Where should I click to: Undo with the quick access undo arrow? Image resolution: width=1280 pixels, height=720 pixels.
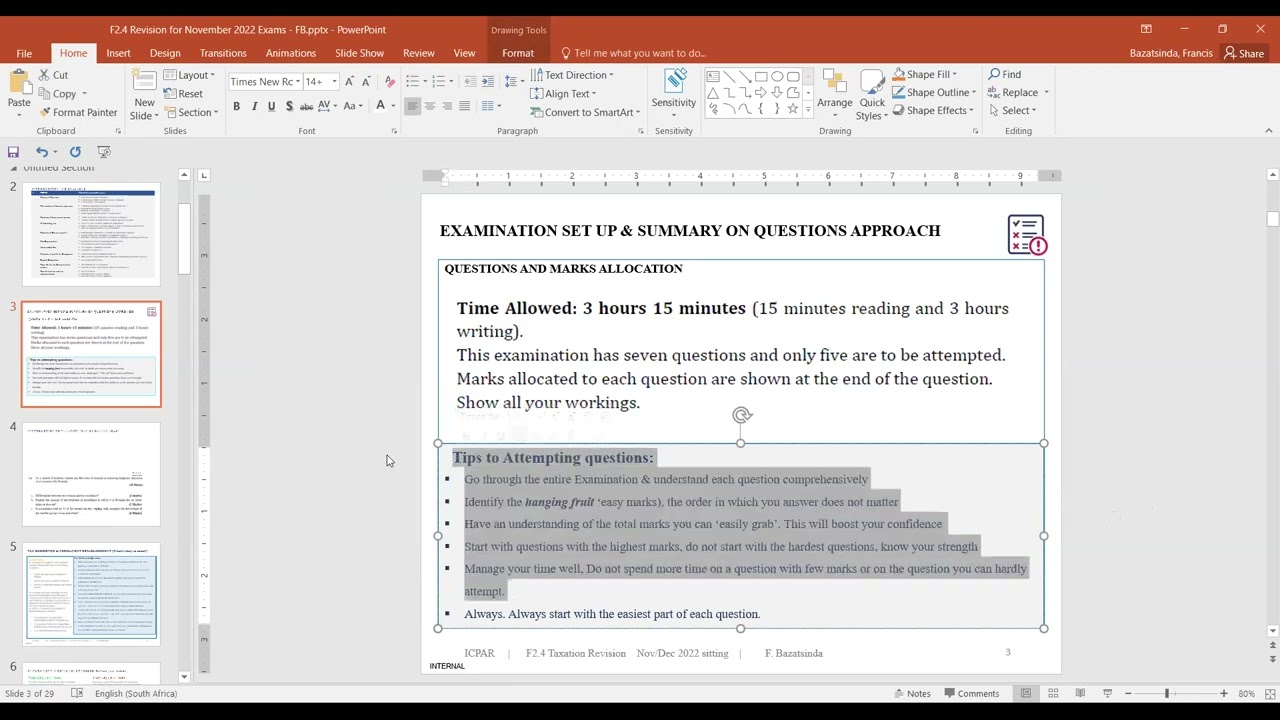tap(41, 152)
